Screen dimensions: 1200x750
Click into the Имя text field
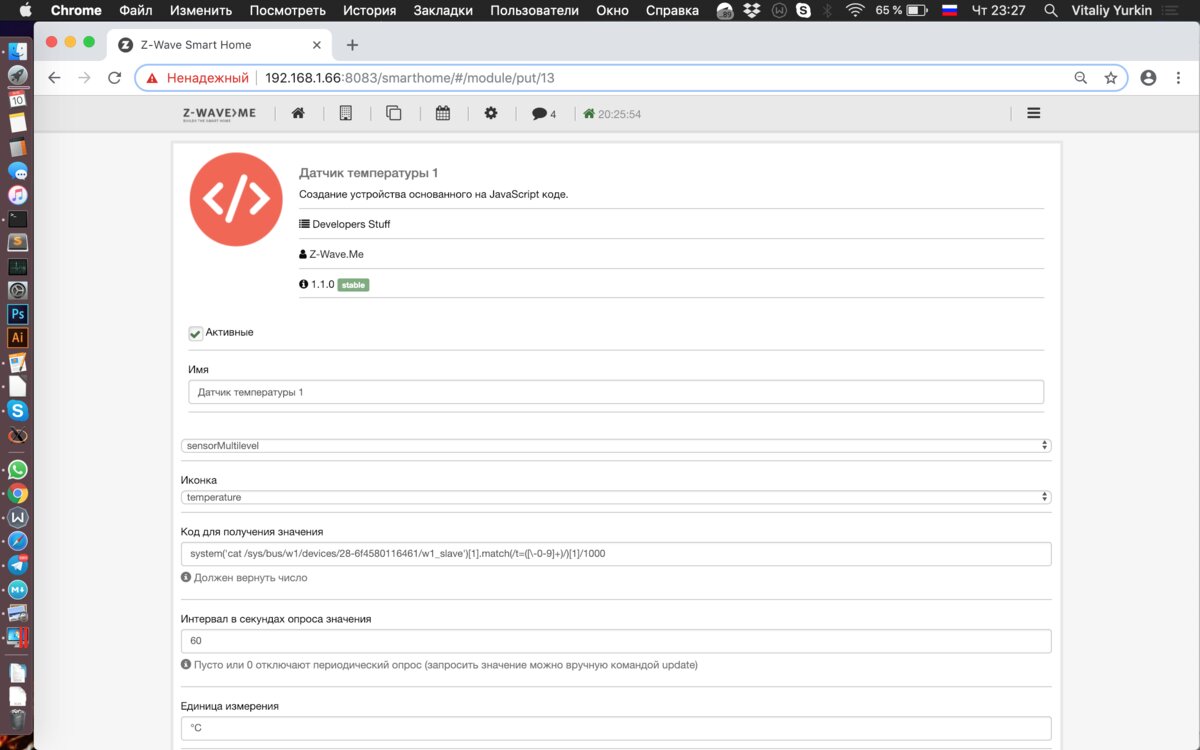(615, 393)
